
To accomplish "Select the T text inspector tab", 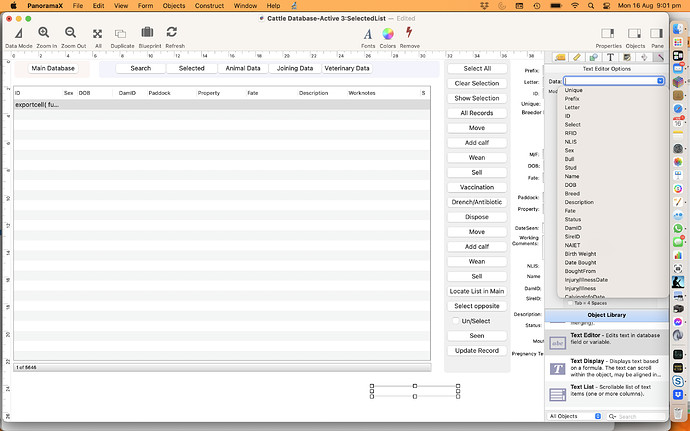I will point(610,57).
